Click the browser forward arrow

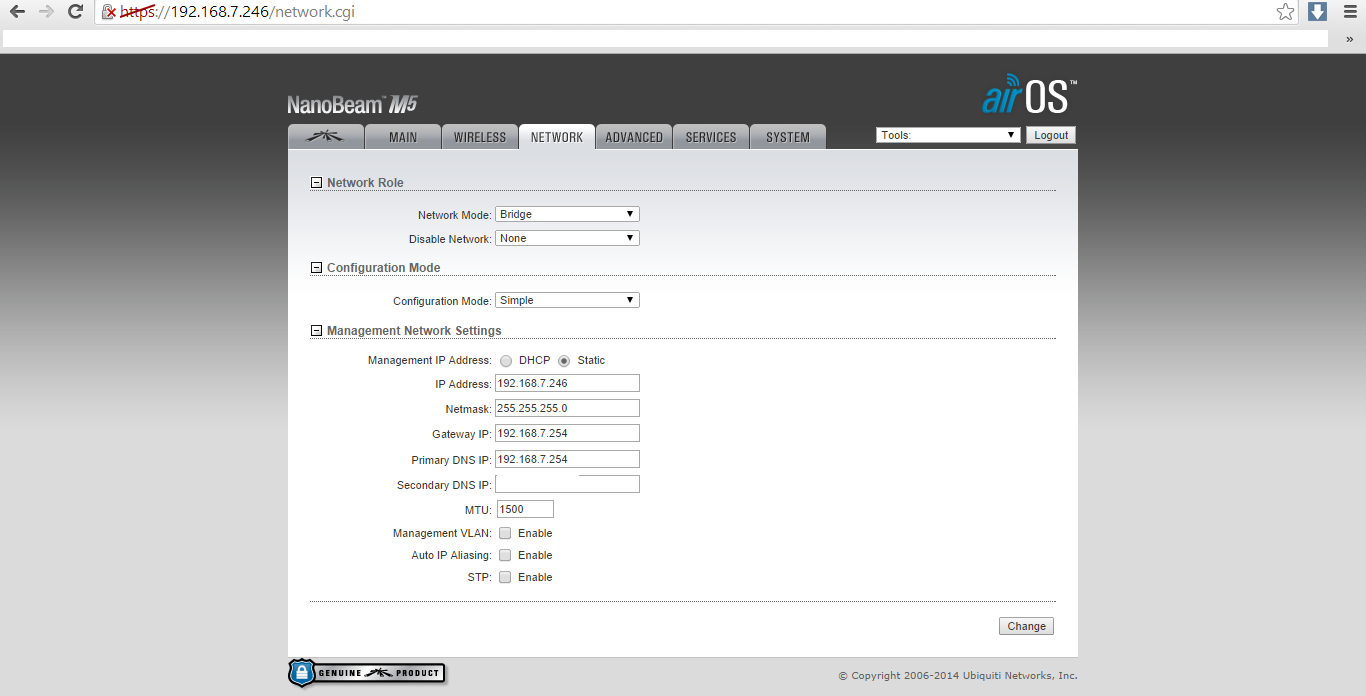click(x=46, y=12)
